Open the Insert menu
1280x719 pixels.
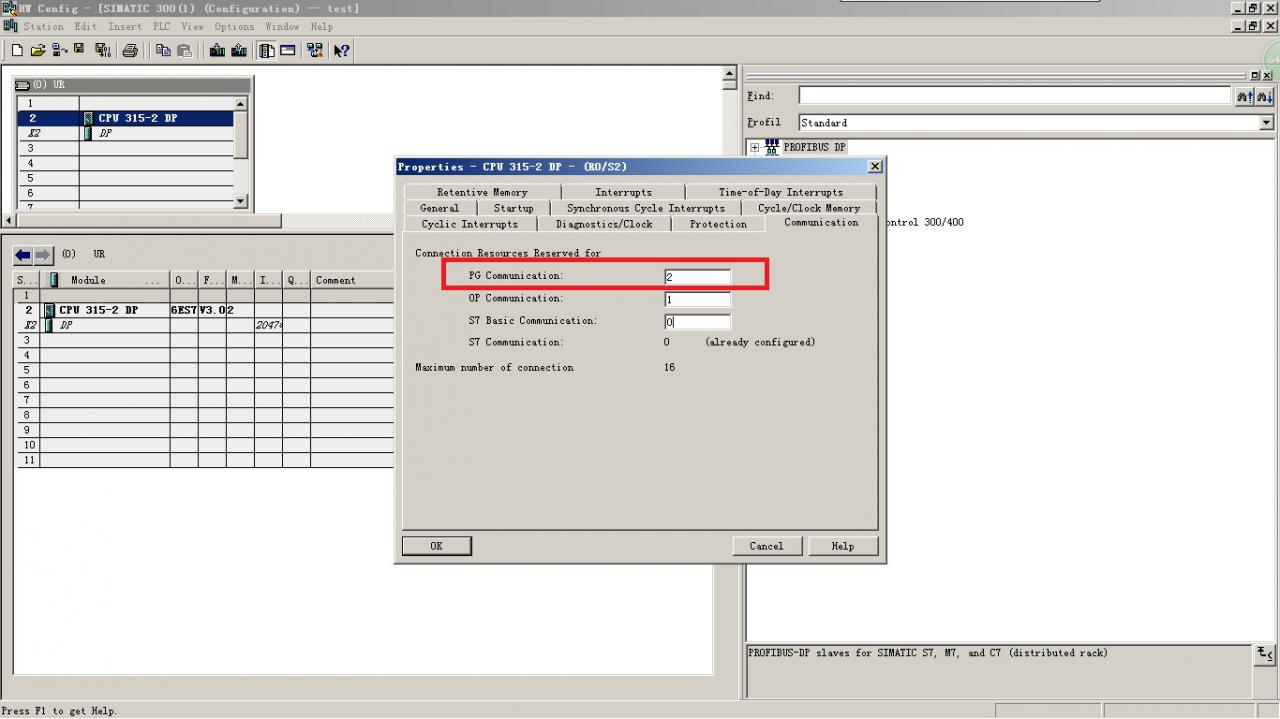[125, 27]
